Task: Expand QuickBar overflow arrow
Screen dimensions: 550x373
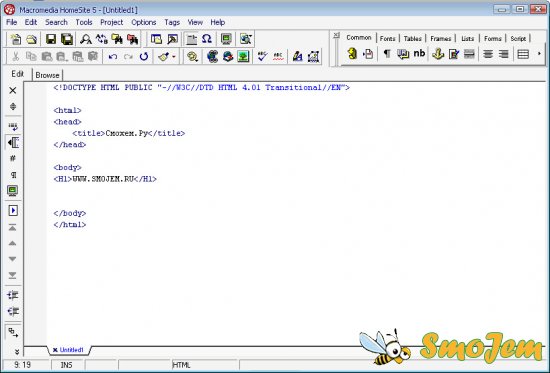Action: pyautogui.click(x=539, y=54)
